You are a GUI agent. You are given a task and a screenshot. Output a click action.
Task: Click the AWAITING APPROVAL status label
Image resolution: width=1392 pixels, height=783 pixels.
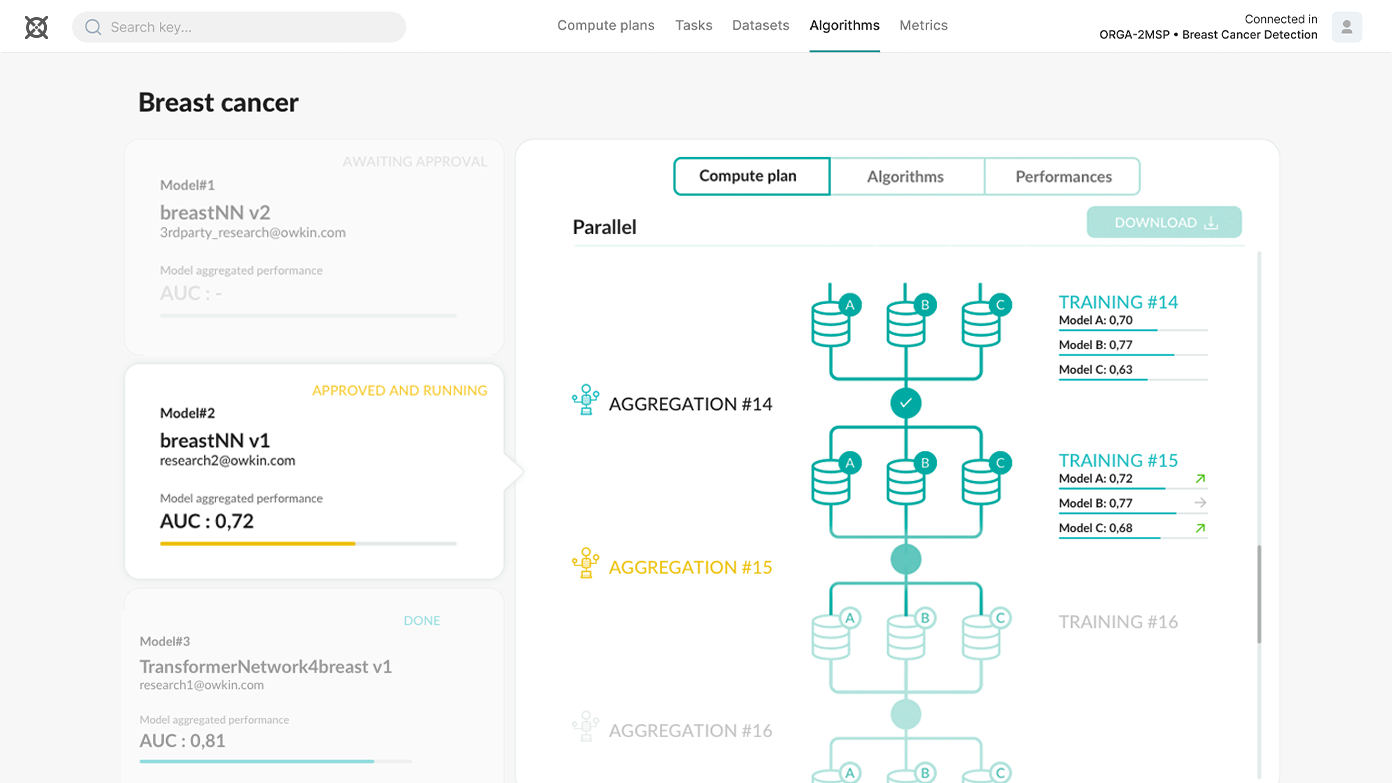(x=415, y=162)
